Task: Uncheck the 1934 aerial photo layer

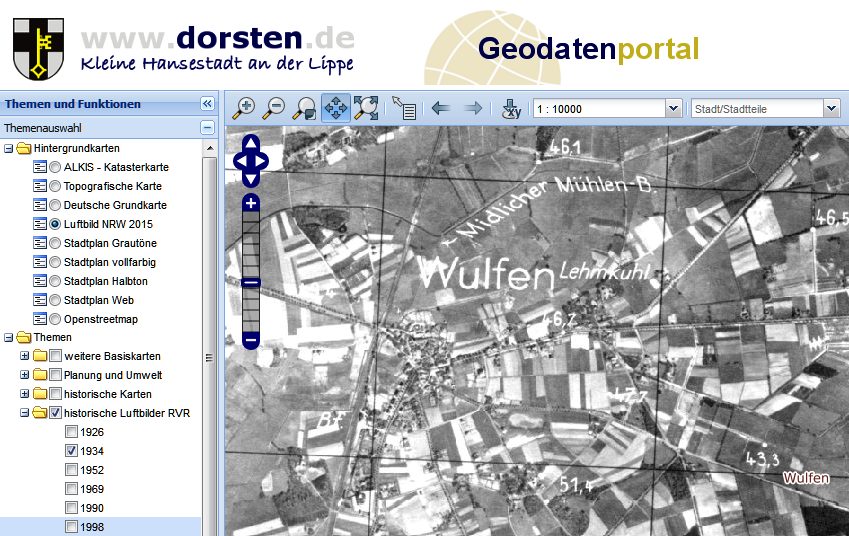Action: (72, 451)
